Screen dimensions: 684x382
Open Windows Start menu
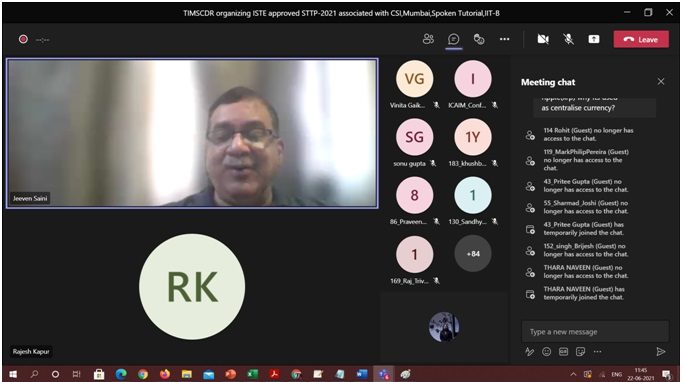[x=13, y=374]
